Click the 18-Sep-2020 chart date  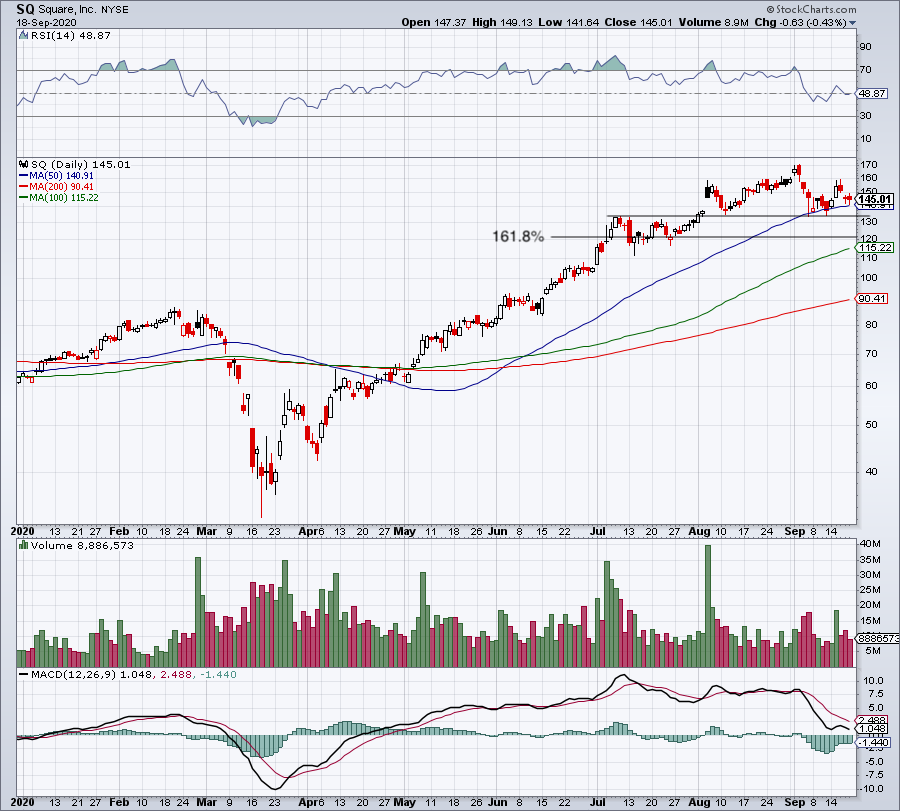click(46, 22)
